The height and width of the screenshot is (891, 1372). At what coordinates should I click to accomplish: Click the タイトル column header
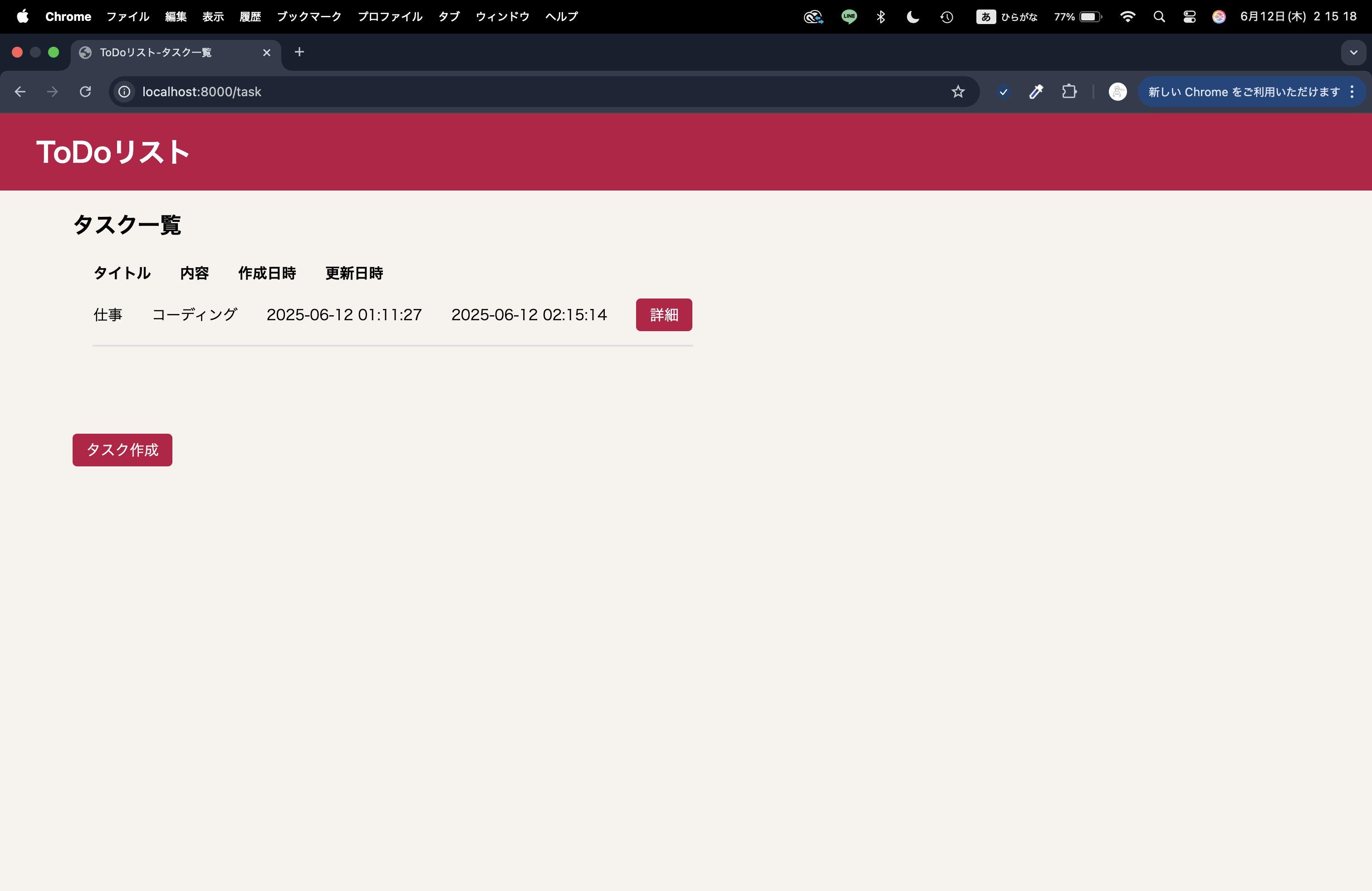(x=122, y=273)
